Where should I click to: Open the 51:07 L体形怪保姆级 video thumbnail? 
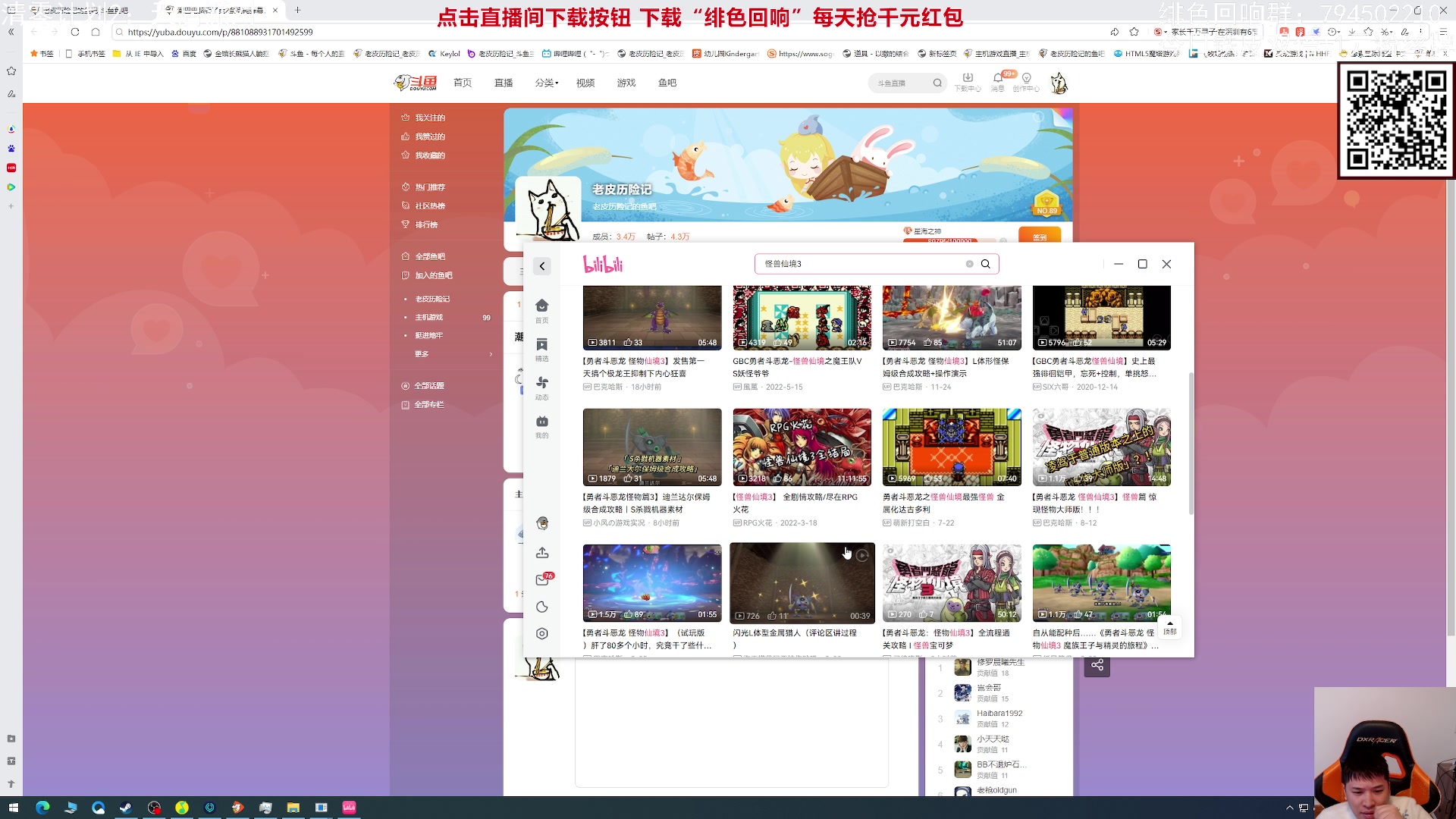(952, 318)
